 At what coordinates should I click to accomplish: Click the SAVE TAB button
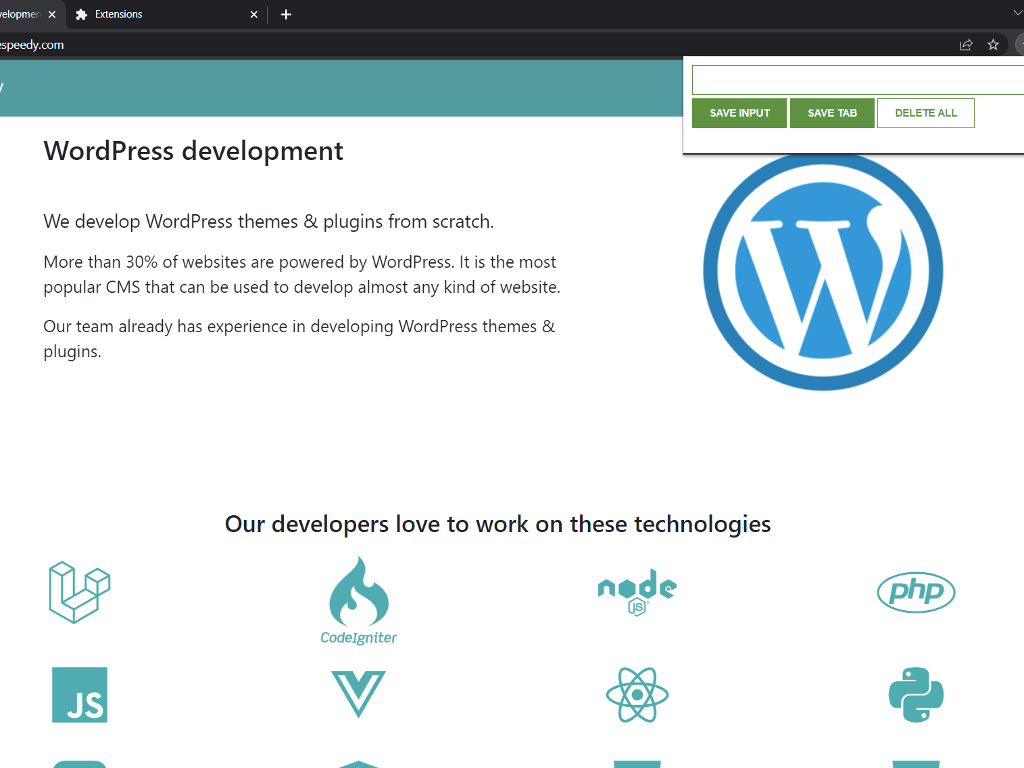click(832, 113)
